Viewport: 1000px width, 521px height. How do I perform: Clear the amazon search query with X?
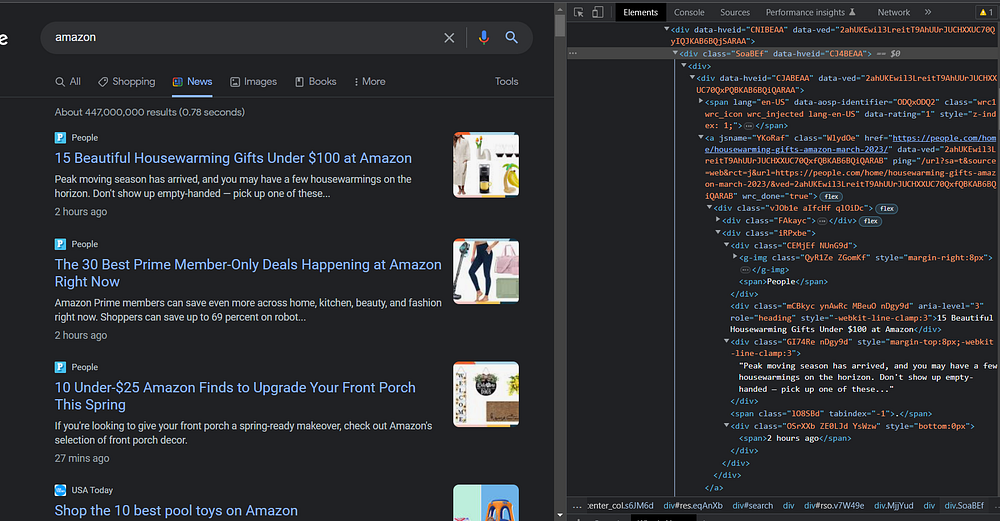tap(449, 38)
